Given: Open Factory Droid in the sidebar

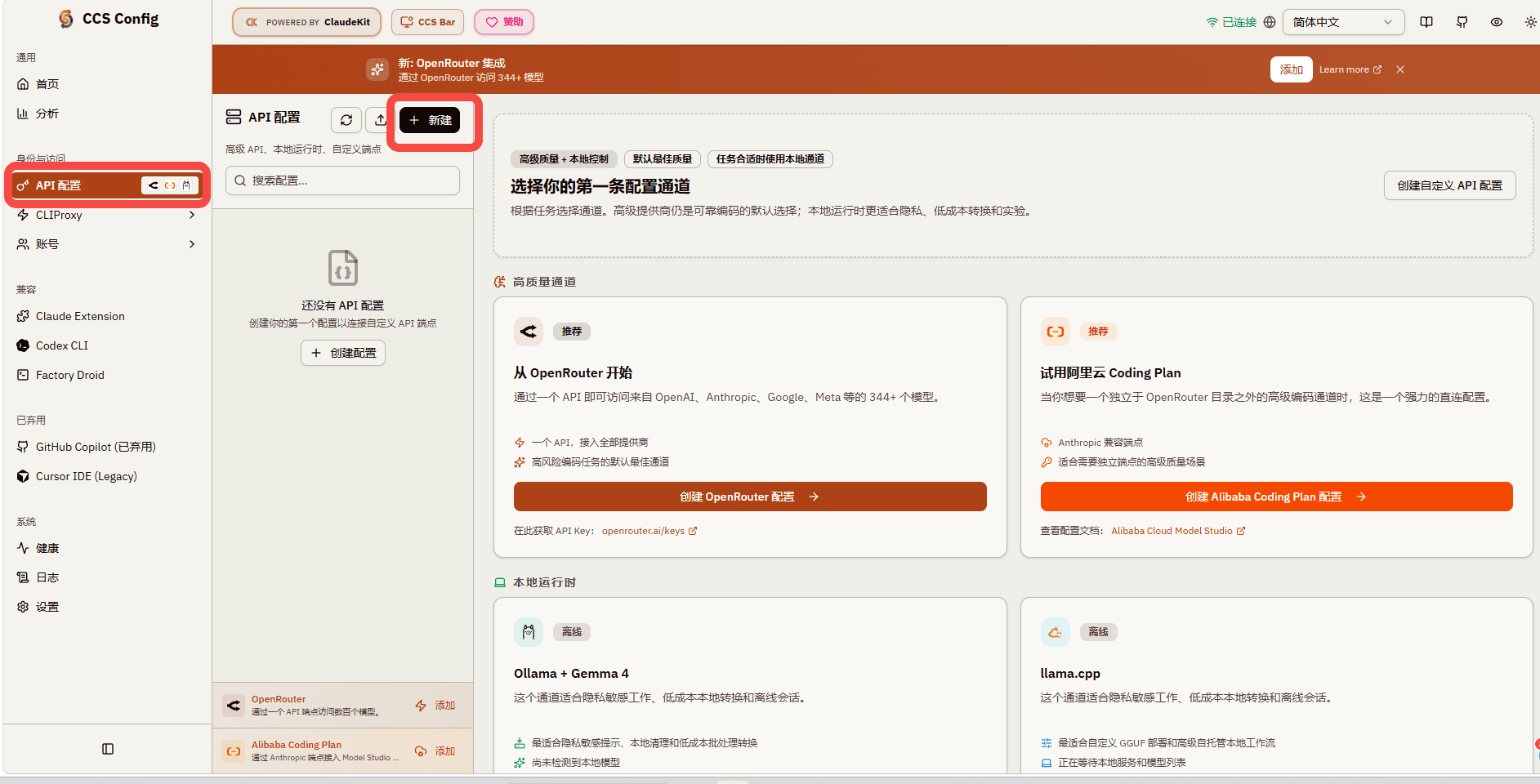Looking at the screenshot, I should [106, 375].
